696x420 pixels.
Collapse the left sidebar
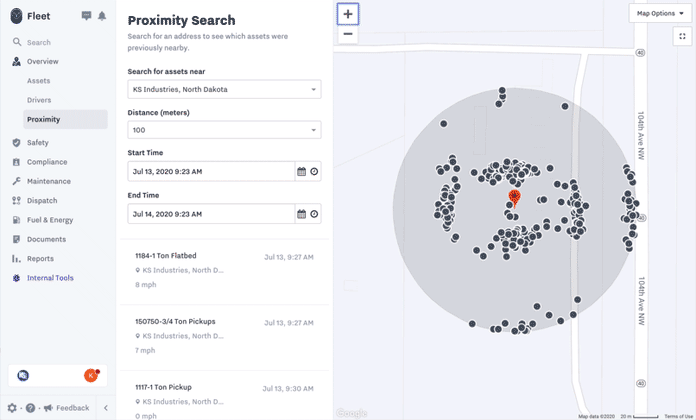[106, 408]
